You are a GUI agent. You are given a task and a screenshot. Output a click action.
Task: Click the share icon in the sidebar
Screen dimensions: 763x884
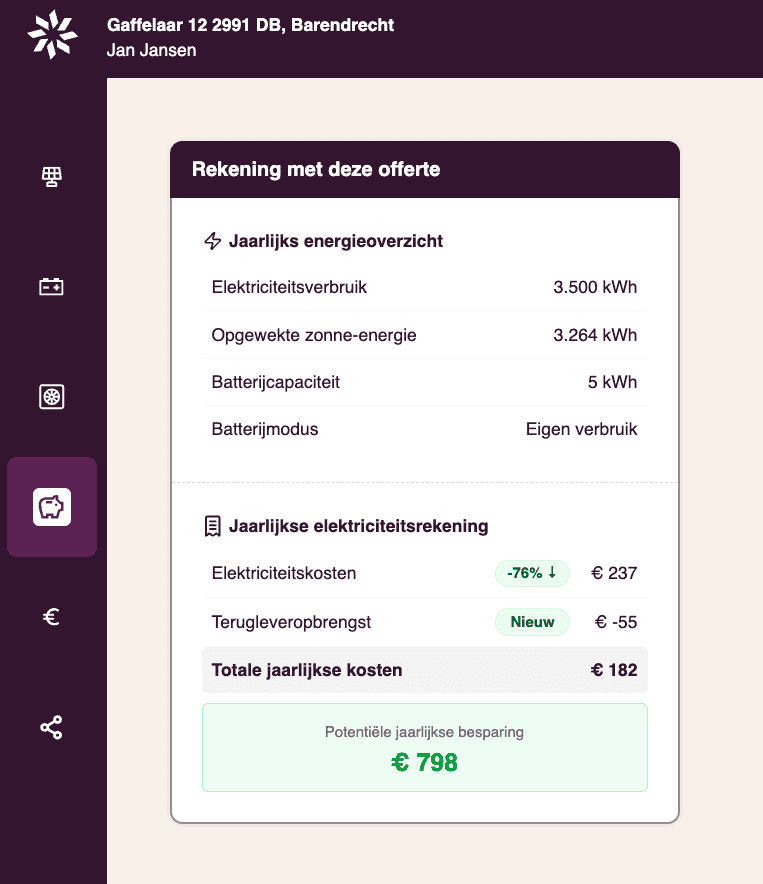[x=51, y=727]
